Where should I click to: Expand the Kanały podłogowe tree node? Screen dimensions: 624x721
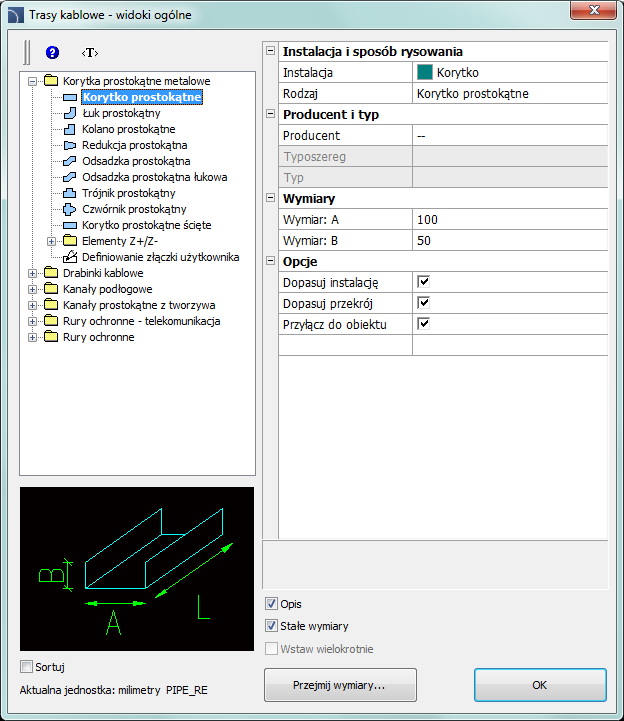(x=32, y=289)
